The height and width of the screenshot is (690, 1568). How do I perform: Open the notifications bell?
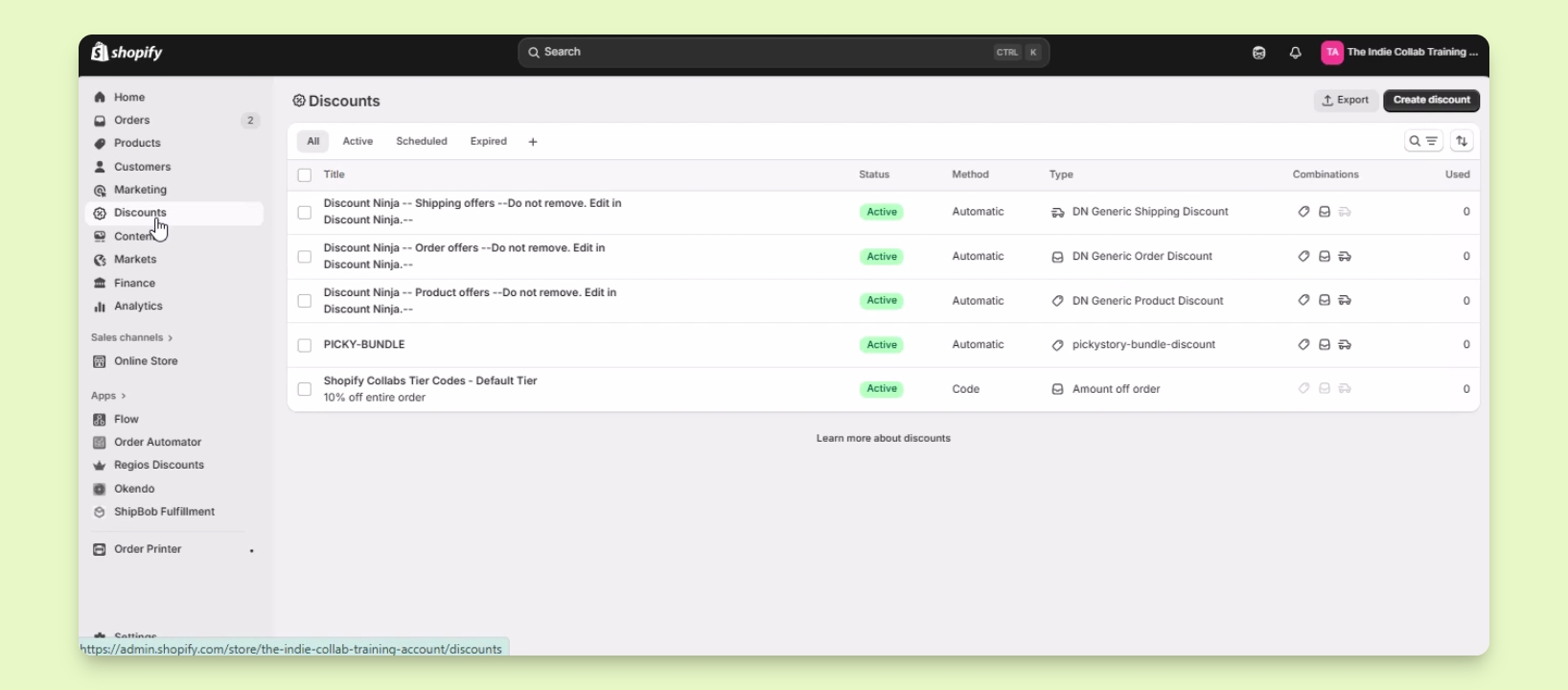click(1296, 53)
